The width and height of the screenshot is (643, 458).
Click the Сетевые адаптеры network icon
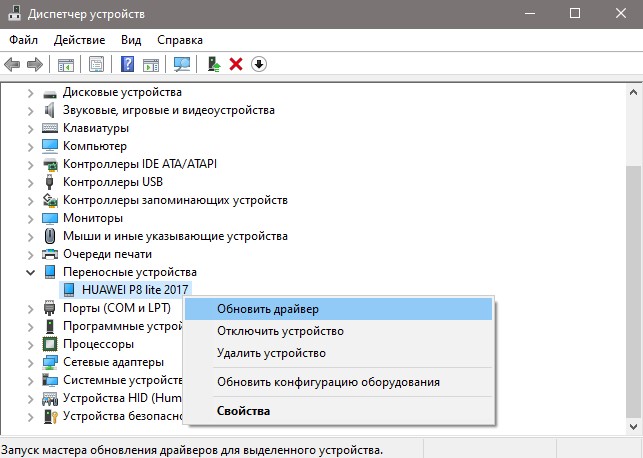(x=50, y=362)
